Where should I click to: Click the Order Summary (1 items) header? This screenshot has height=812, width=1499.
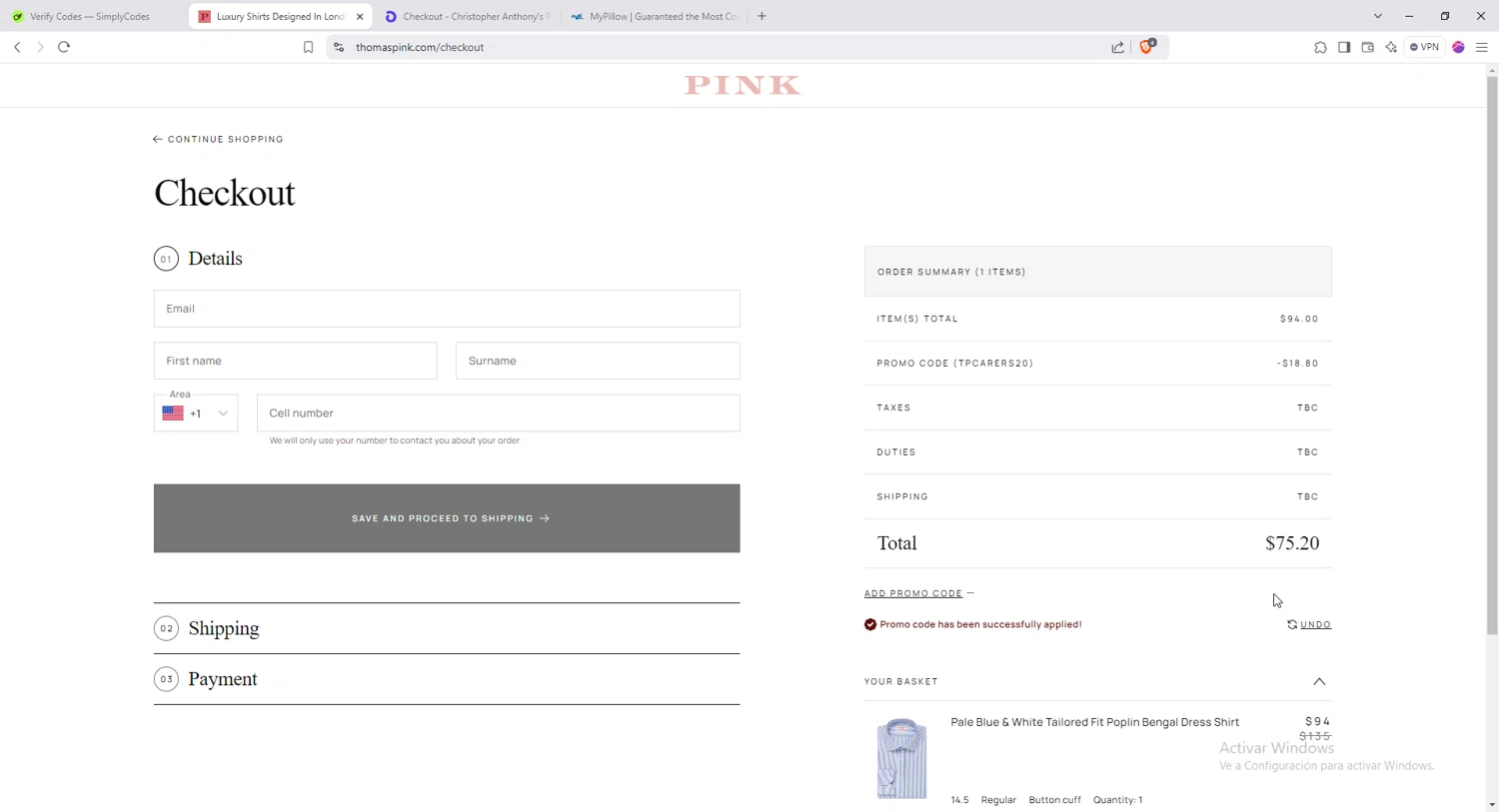[x=1097, y=272]
